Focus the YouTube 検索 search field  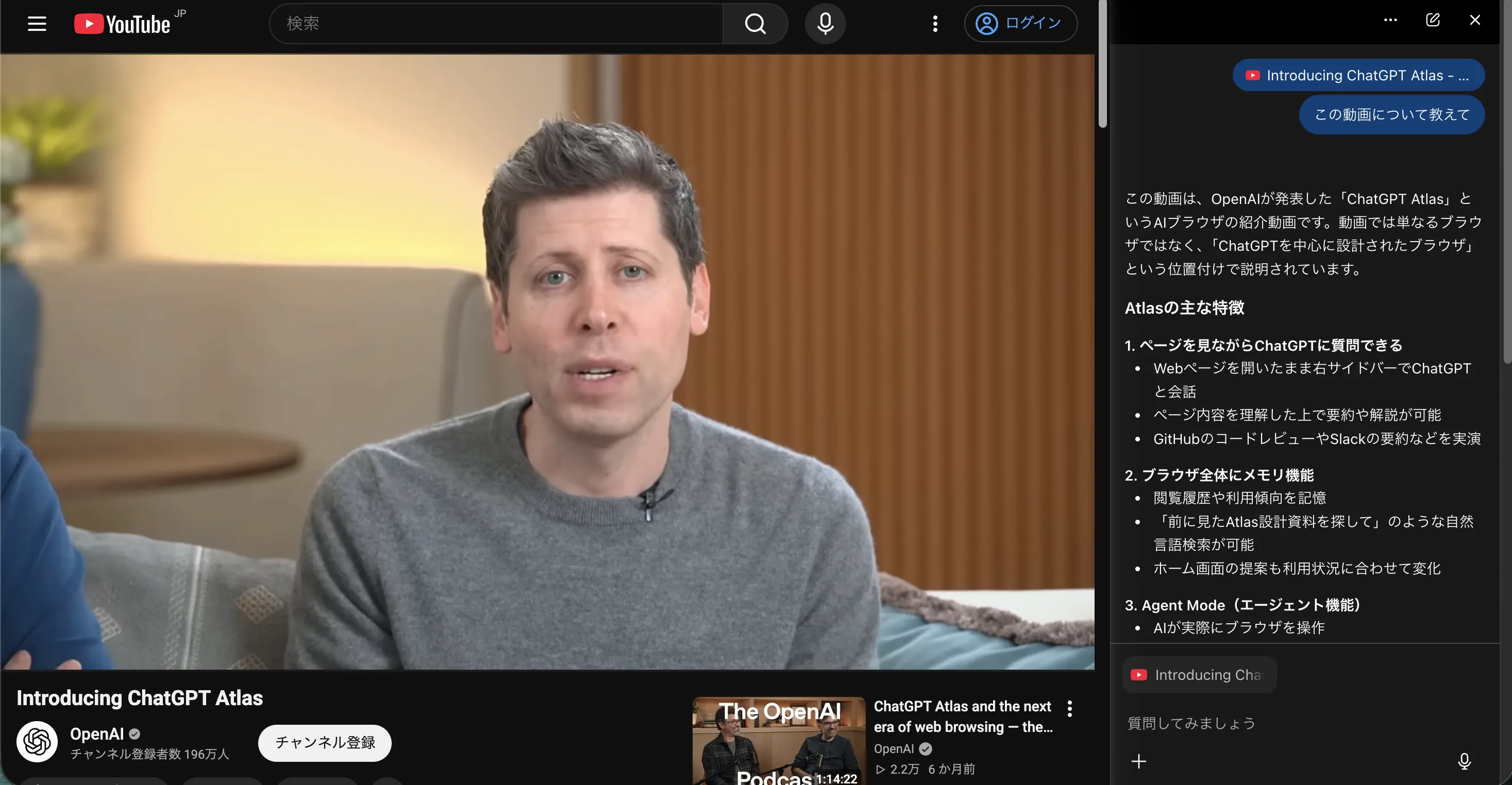(496, 24)
